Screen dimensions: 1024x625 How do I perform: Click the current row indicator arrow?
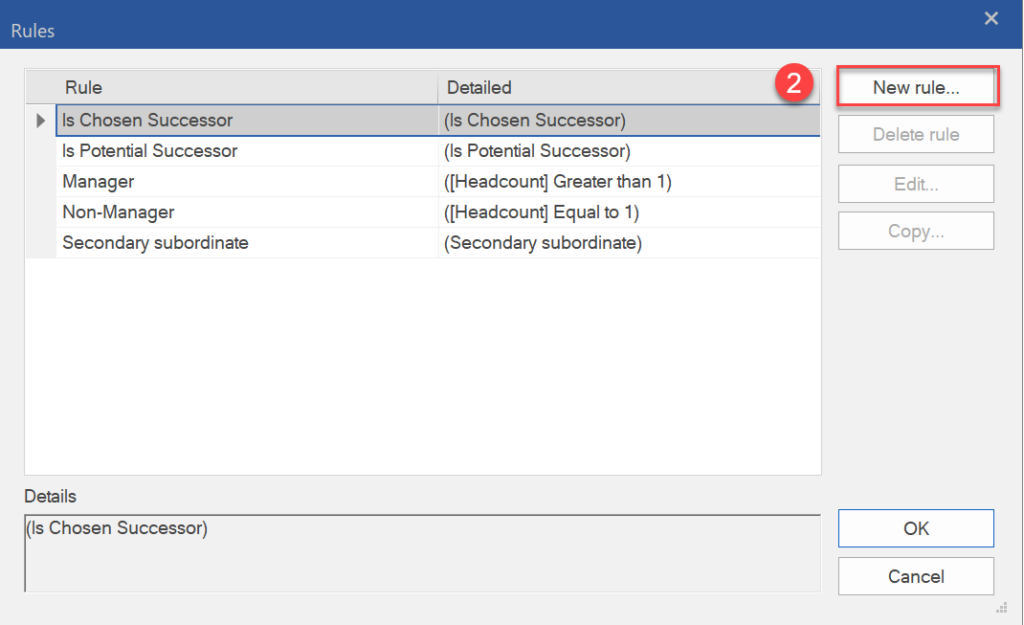40,120
